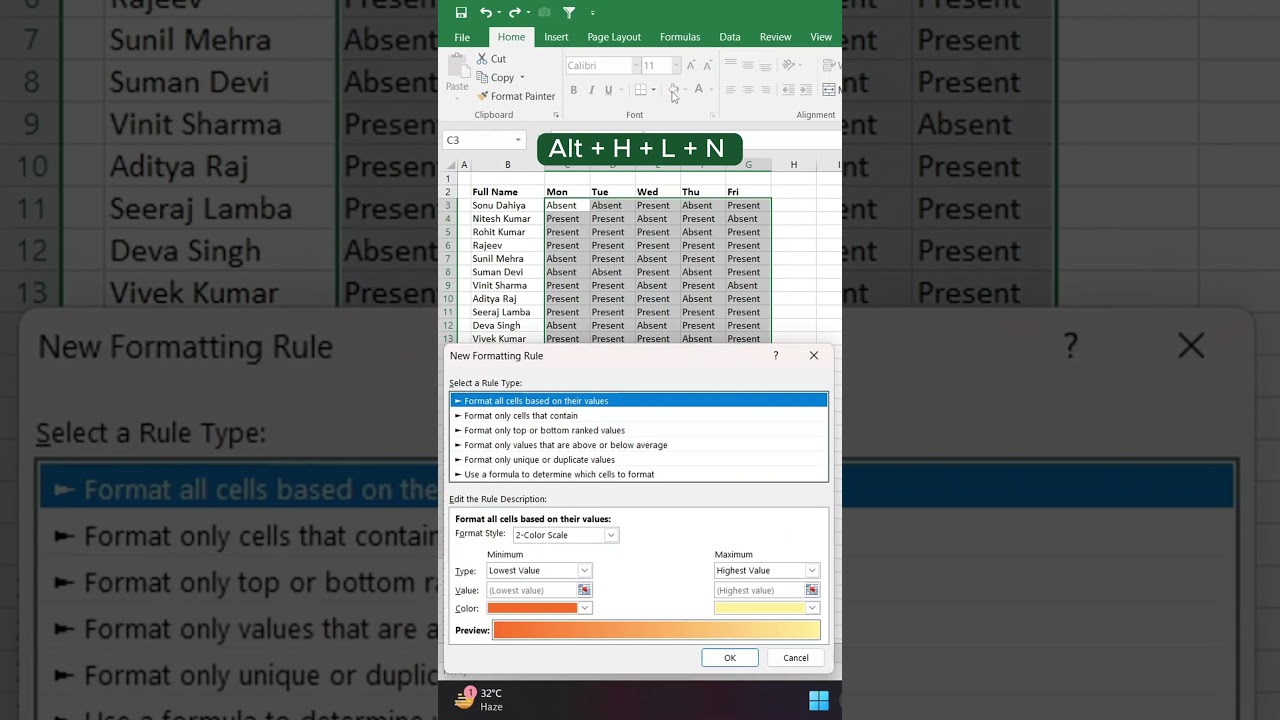Click OK to apply the formatting rule
Image resolution: width=1280 pixels, height=720 pixels.
point(729,657)
